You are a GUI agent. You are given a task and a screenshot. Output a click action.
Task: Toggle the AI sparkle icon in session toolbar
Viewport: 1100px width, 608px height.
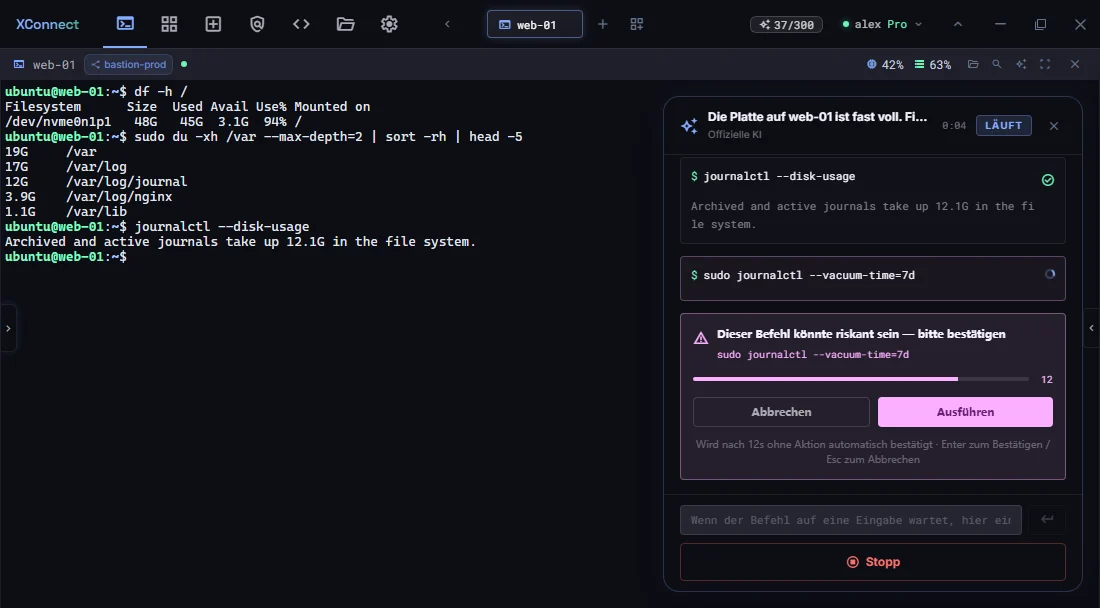[x=1021, y=65]
